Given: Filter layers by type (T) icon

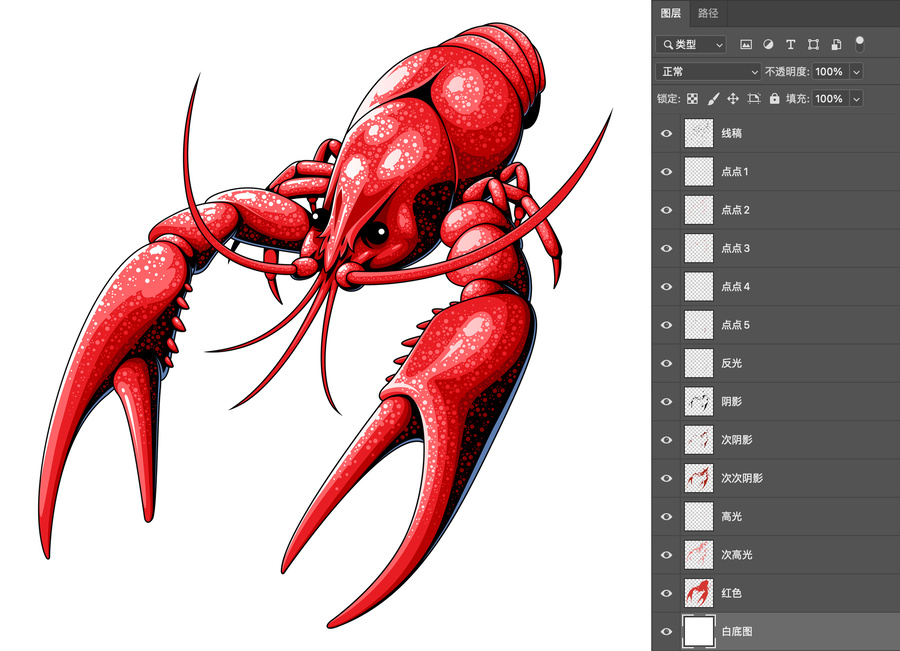Looking at the screenshot, I should (790, 44).
